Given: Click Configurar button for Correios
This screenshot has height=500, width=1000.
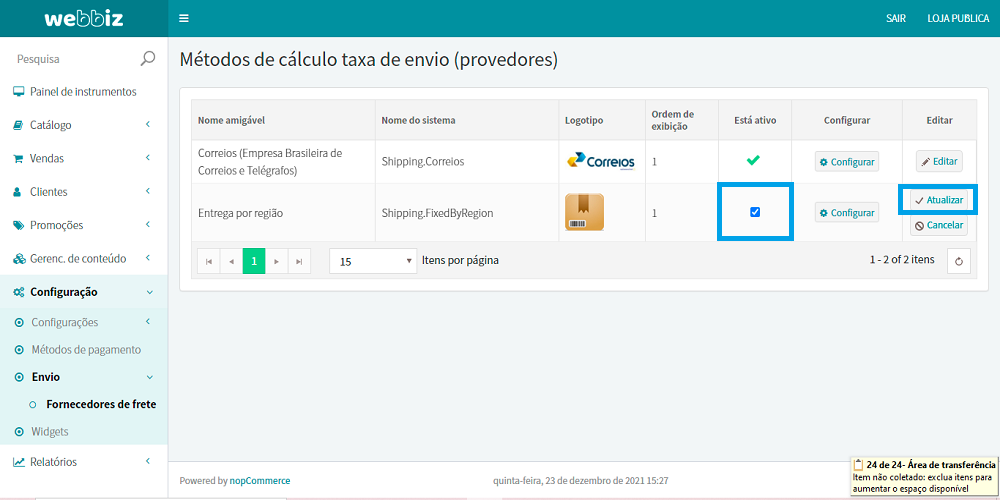Looking at the screenshot, I should [847, 161].
